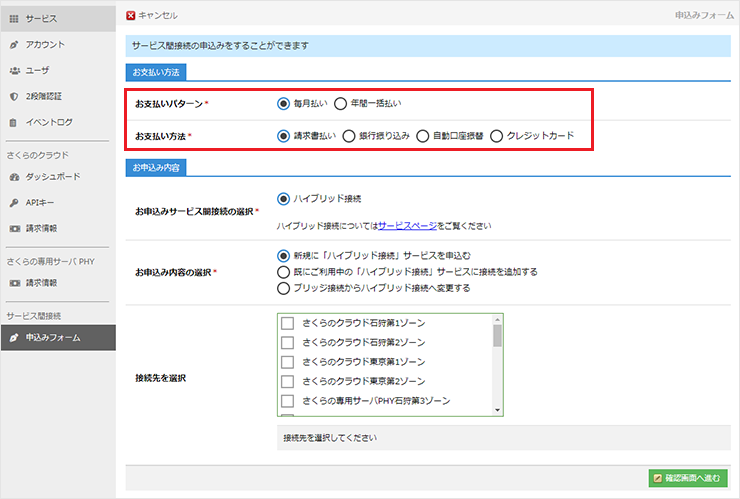
Task: Click the 2段階認証 shield icon
Action: [x=14, y=97]
